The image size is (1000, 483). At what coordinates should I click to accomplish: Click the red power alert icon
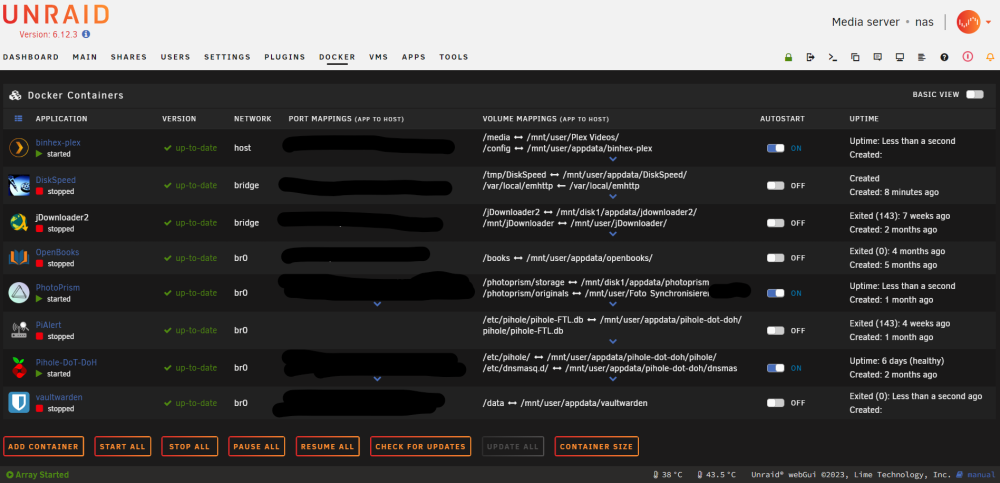[x=967, y=57]
